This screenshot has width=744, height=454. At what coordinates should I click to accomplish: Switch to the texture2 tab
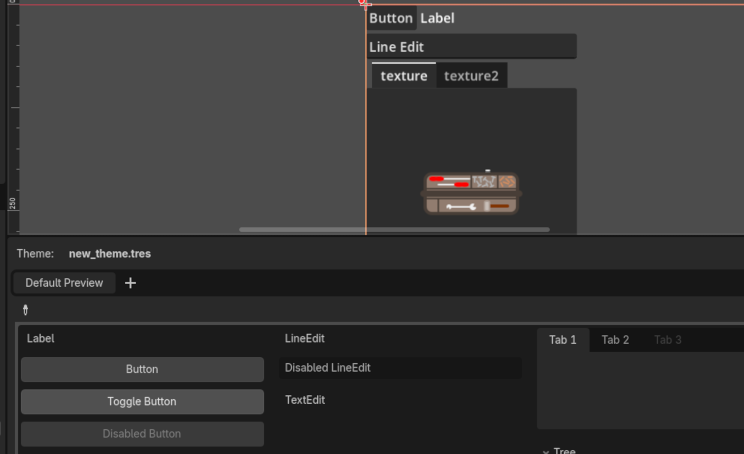471,76
